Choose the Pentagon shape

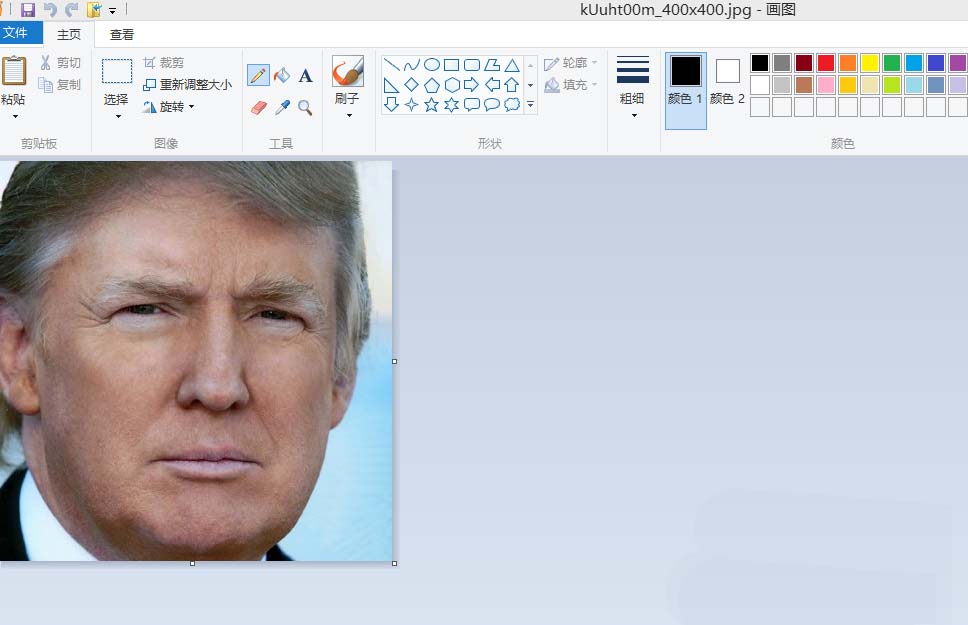coord(432,85)
